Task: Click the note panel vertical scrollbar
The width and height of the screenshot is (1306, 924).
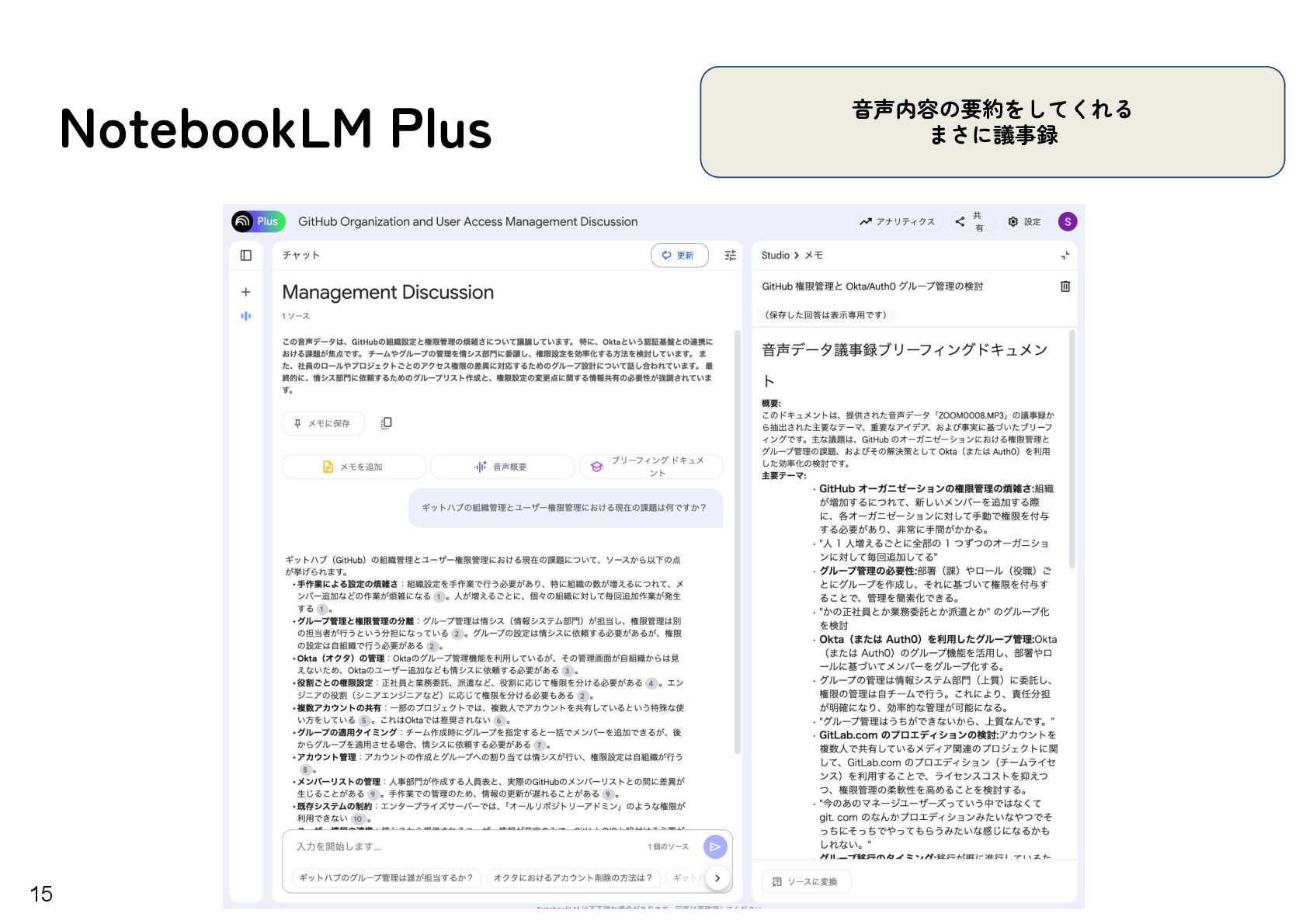Action: (x=1072, y=449)
